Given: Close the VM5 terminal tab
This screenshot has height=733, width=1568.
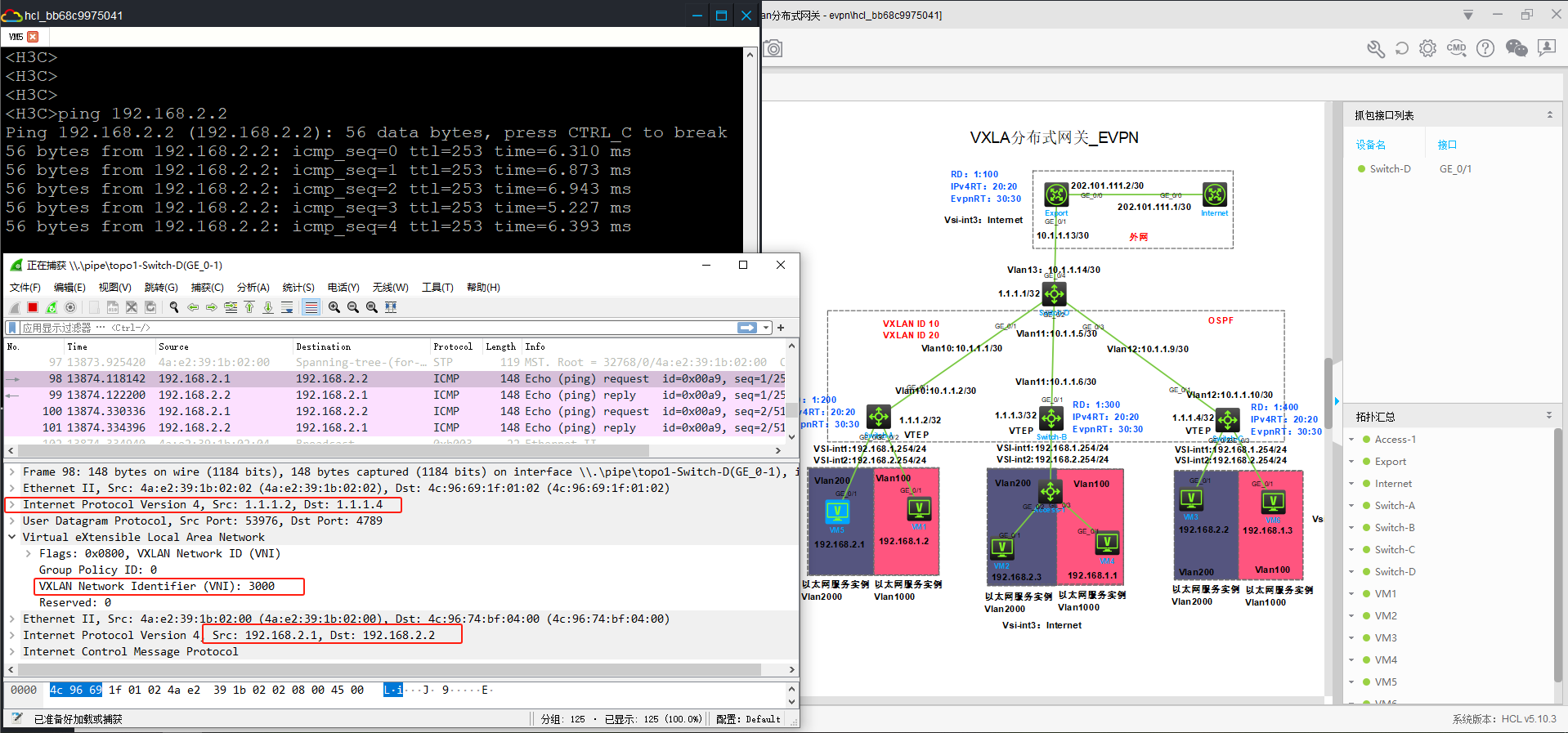Looking at the screenshot, I should tap(33, 37).
